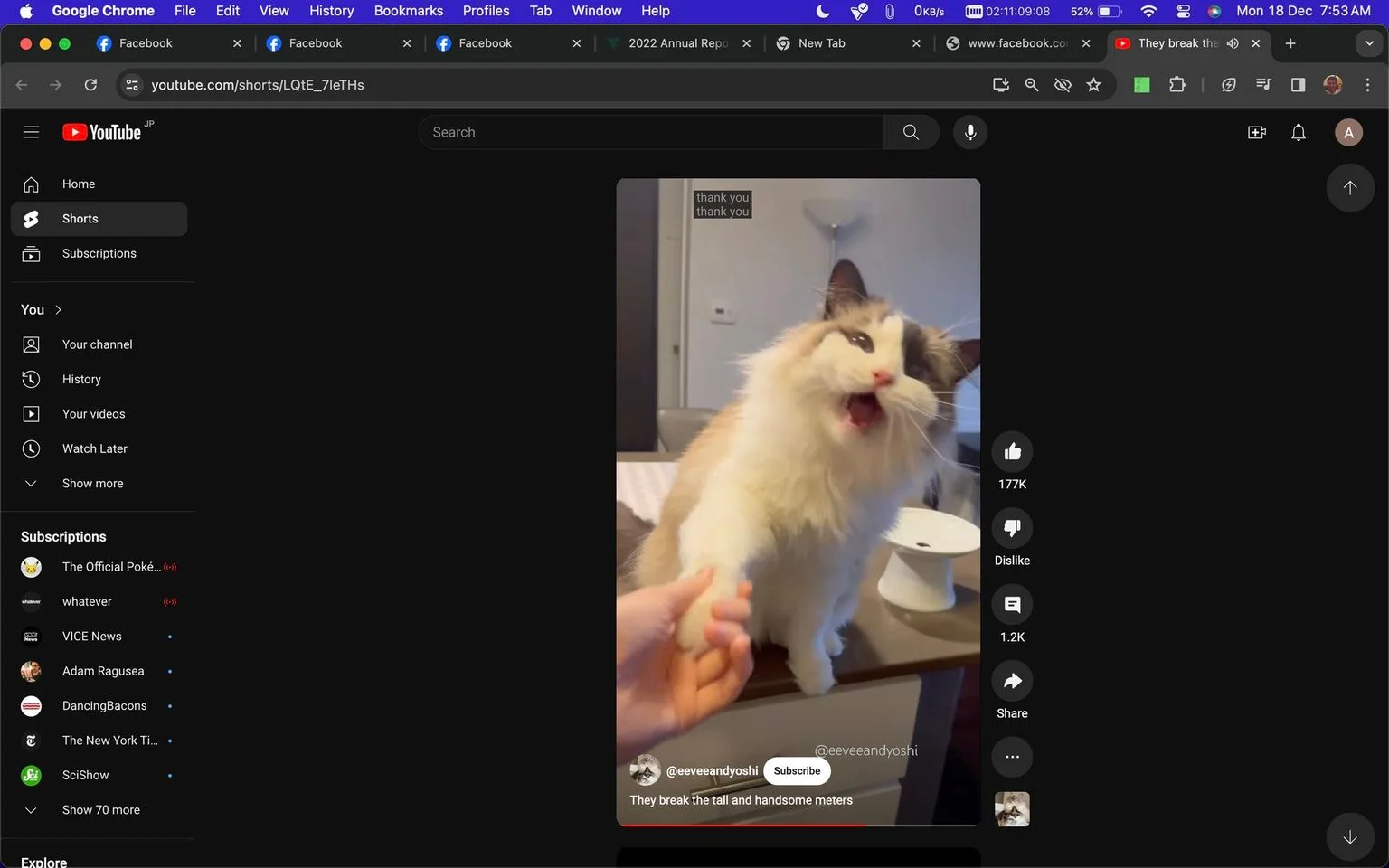The height and width of the screenshot is (868, 1389).
Task: Like the cat Shorts video
Action: [x=1012, y=451]
